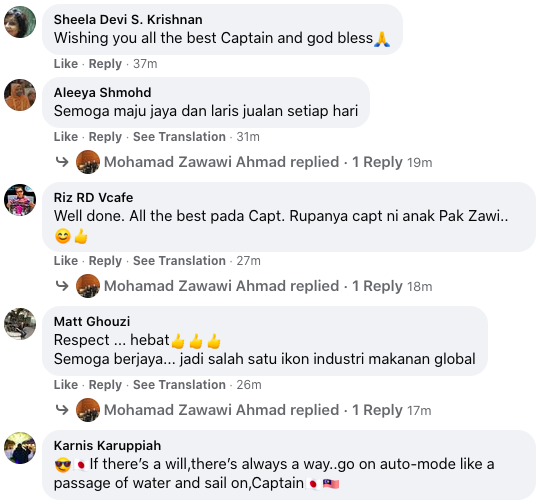Open Sheela Devi S. Krishnan's profile picture
Viewport: 548px width, 500px height.
20,22
